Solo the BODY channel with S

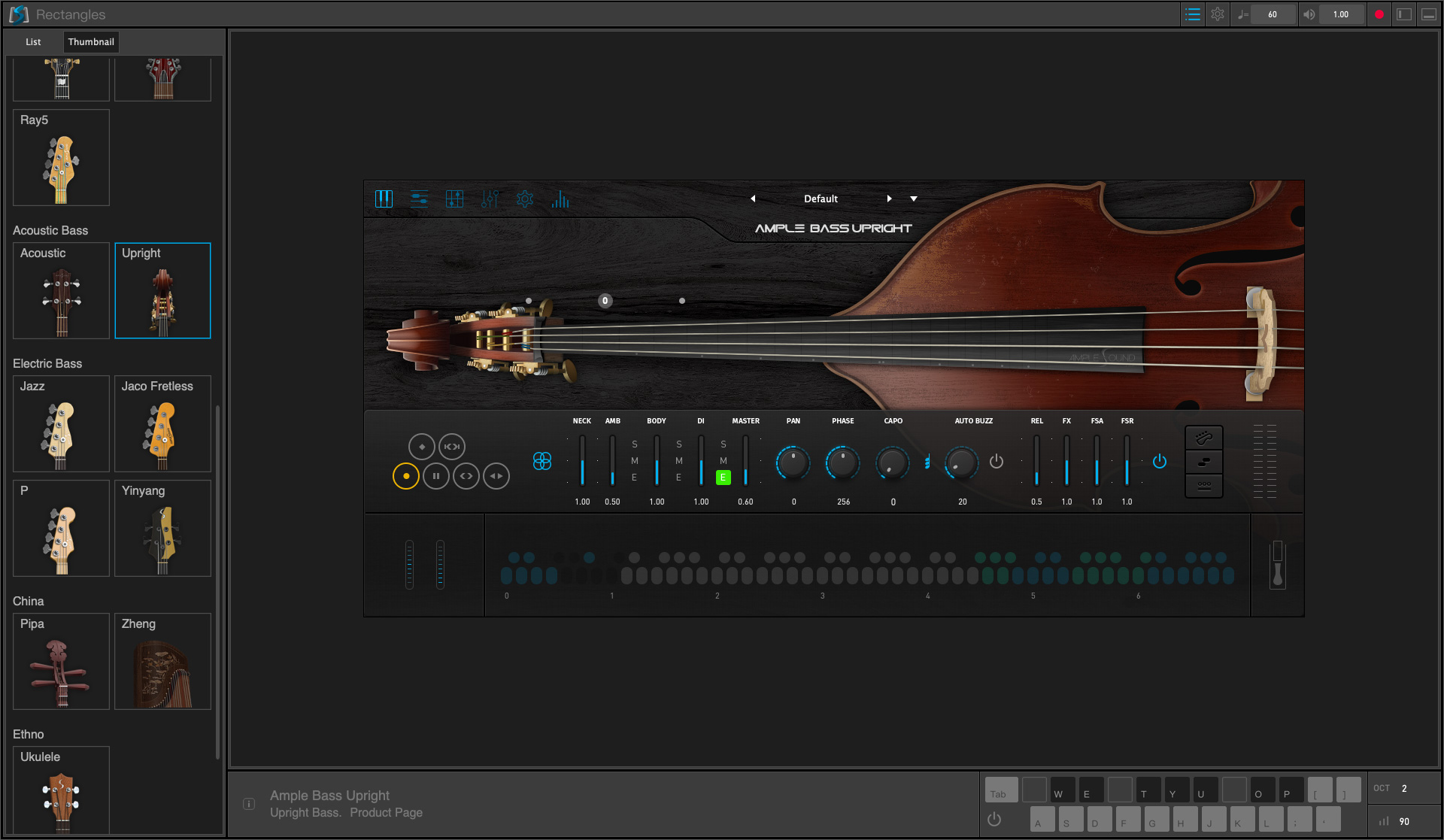point(635,444)
